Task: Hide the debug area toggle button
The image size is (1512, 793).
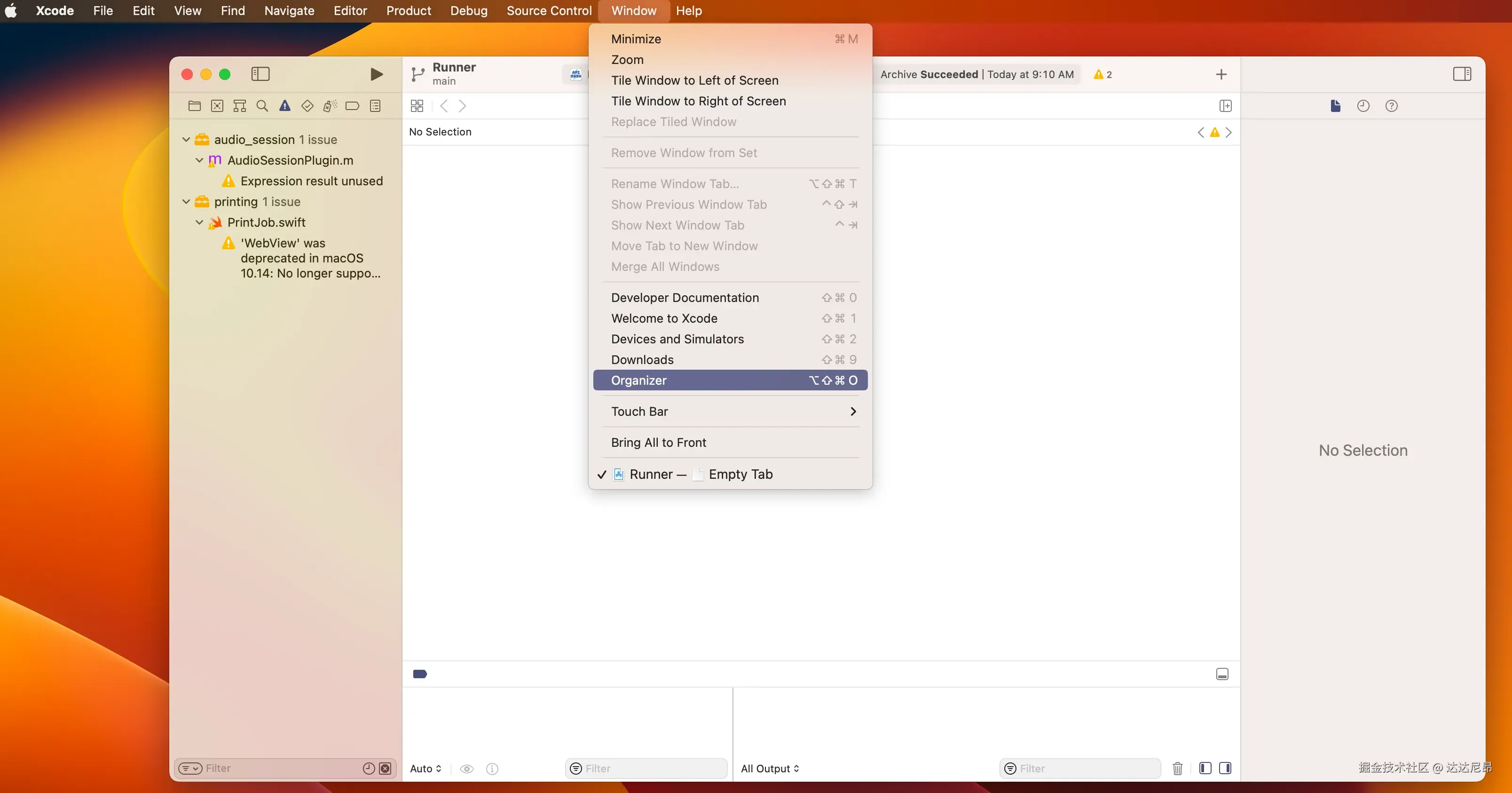Action: (x=1222, y=674)
